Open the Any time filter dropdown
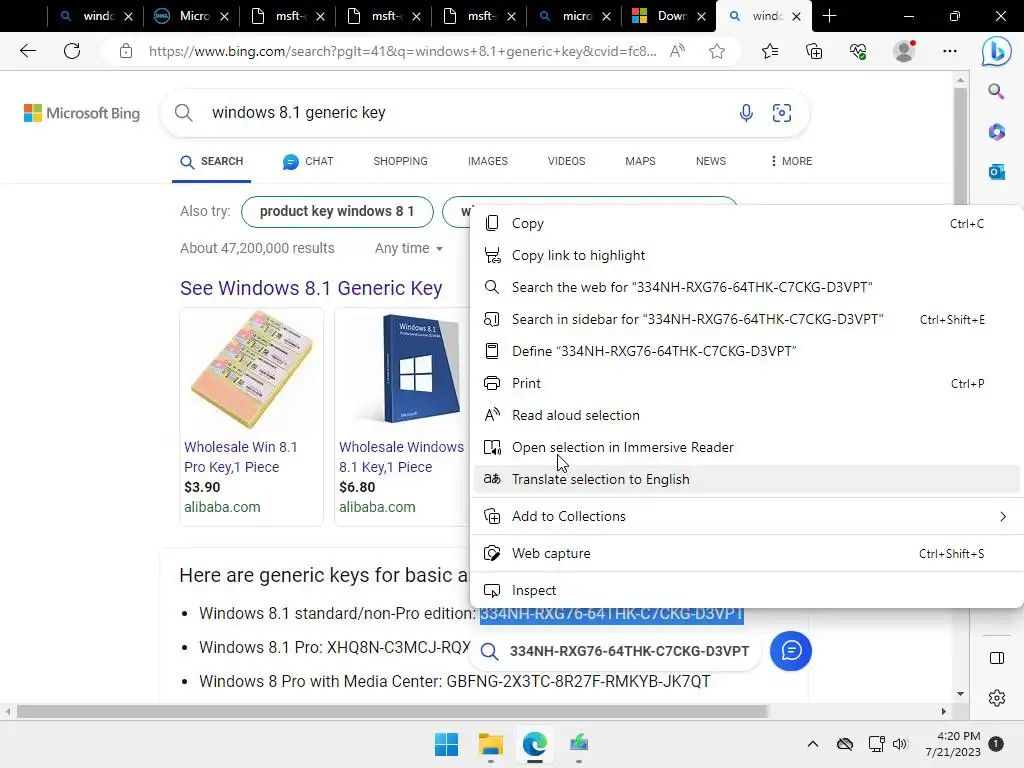1024x768 pixels. tap(409, 248)
